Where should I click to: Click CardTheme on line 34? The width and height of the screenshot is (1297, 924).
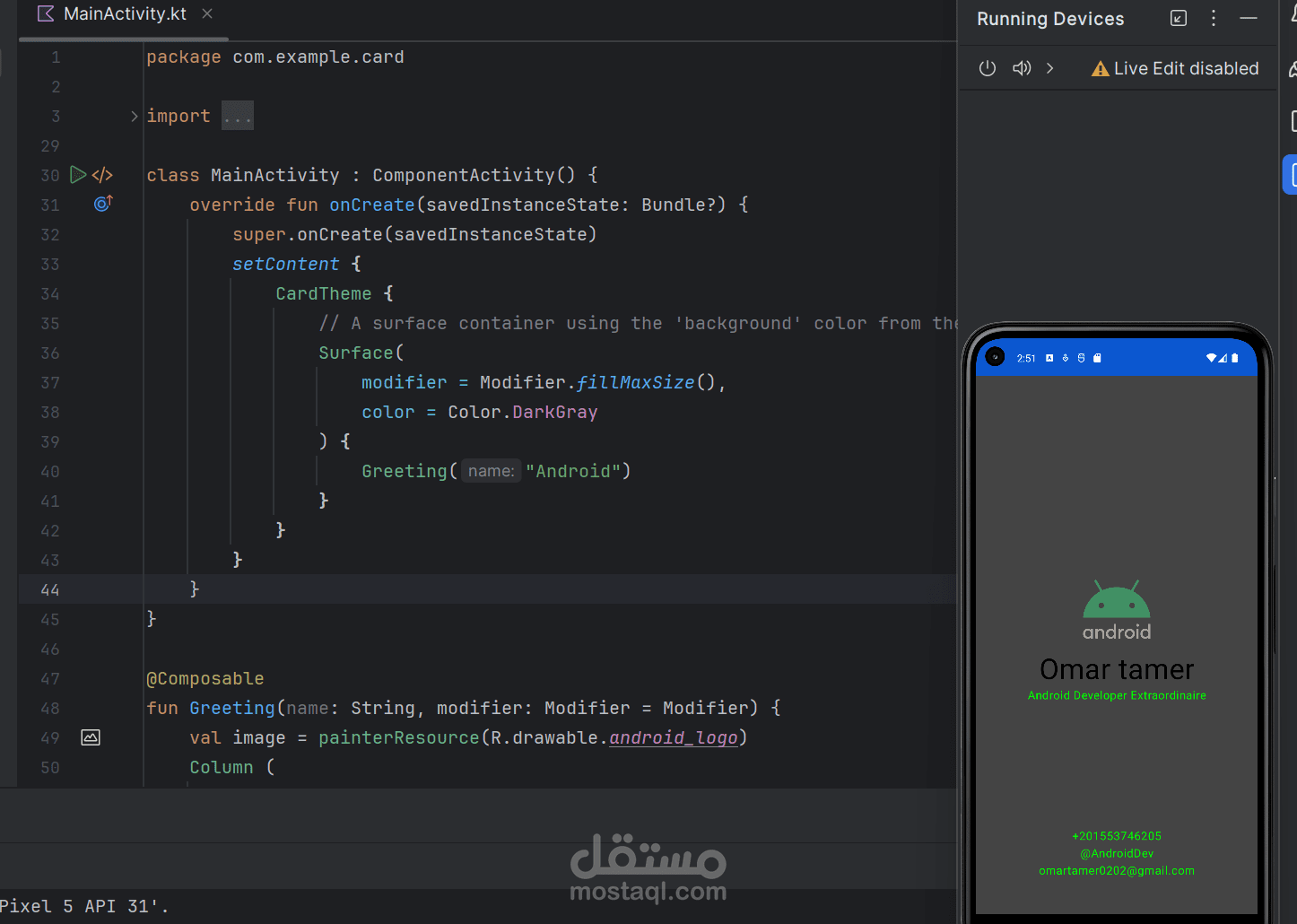(x=324, y=293)
